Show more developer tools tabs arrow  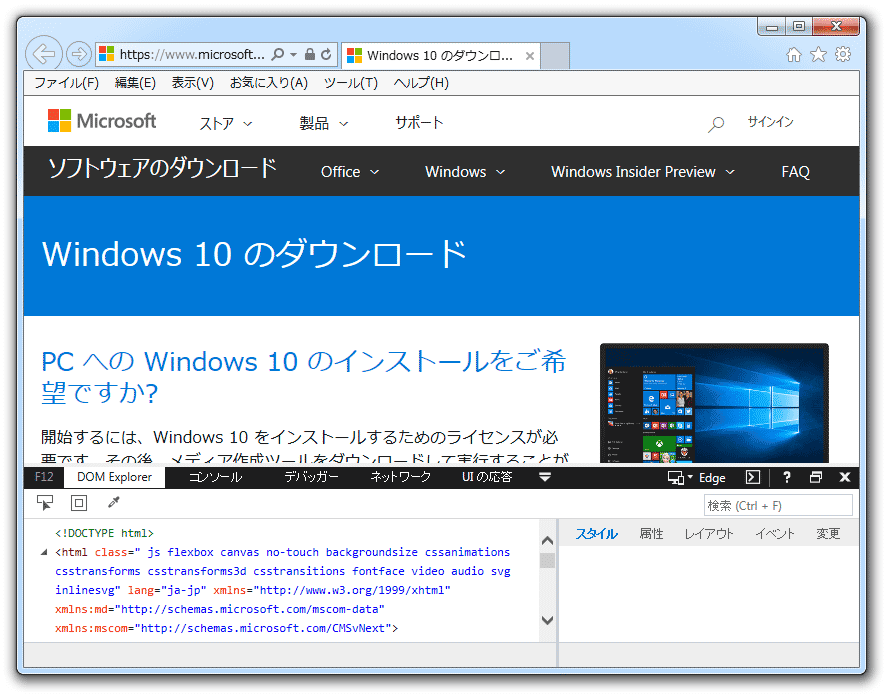point(545,477)
